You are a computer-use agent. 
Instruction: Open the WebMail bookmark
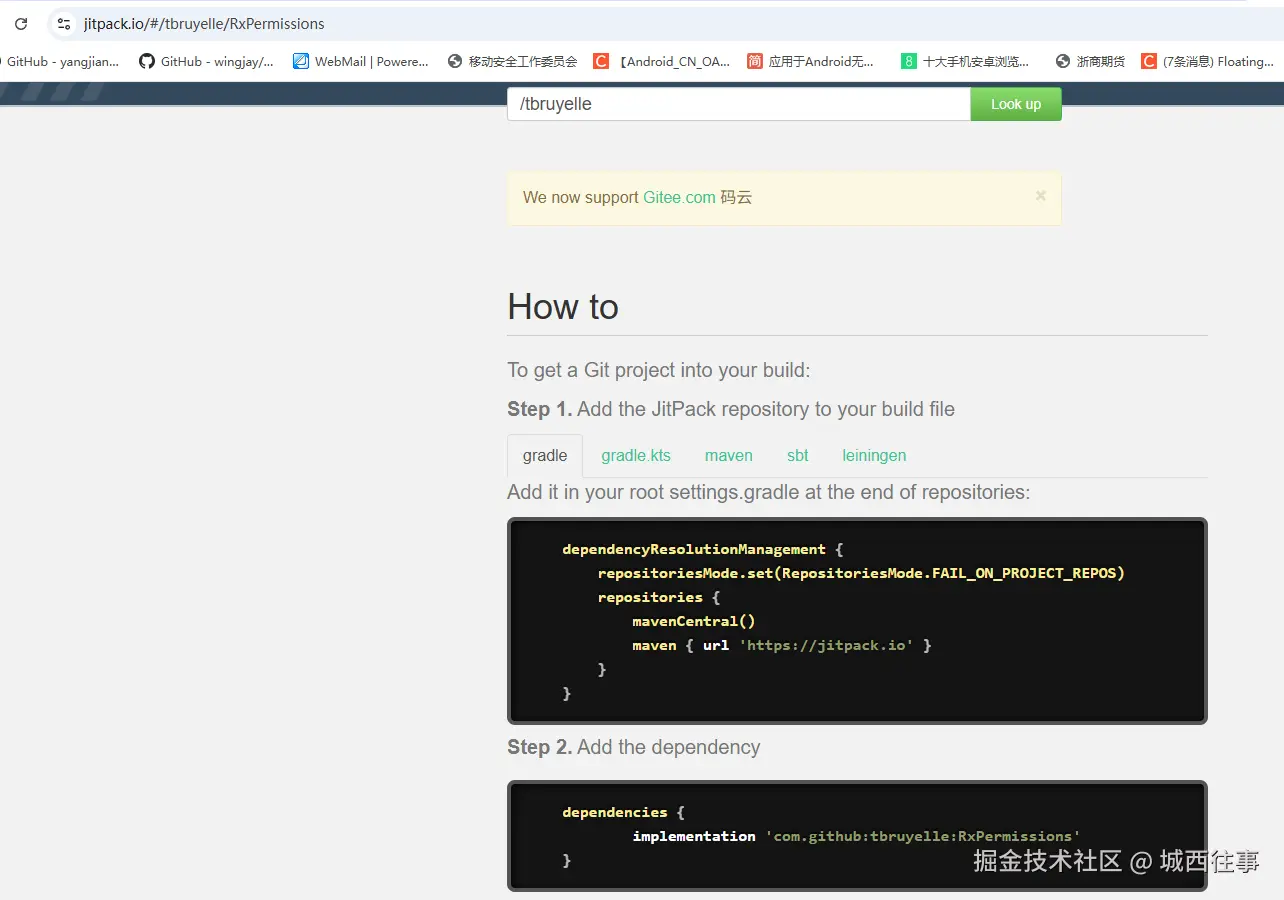(361, 61)
